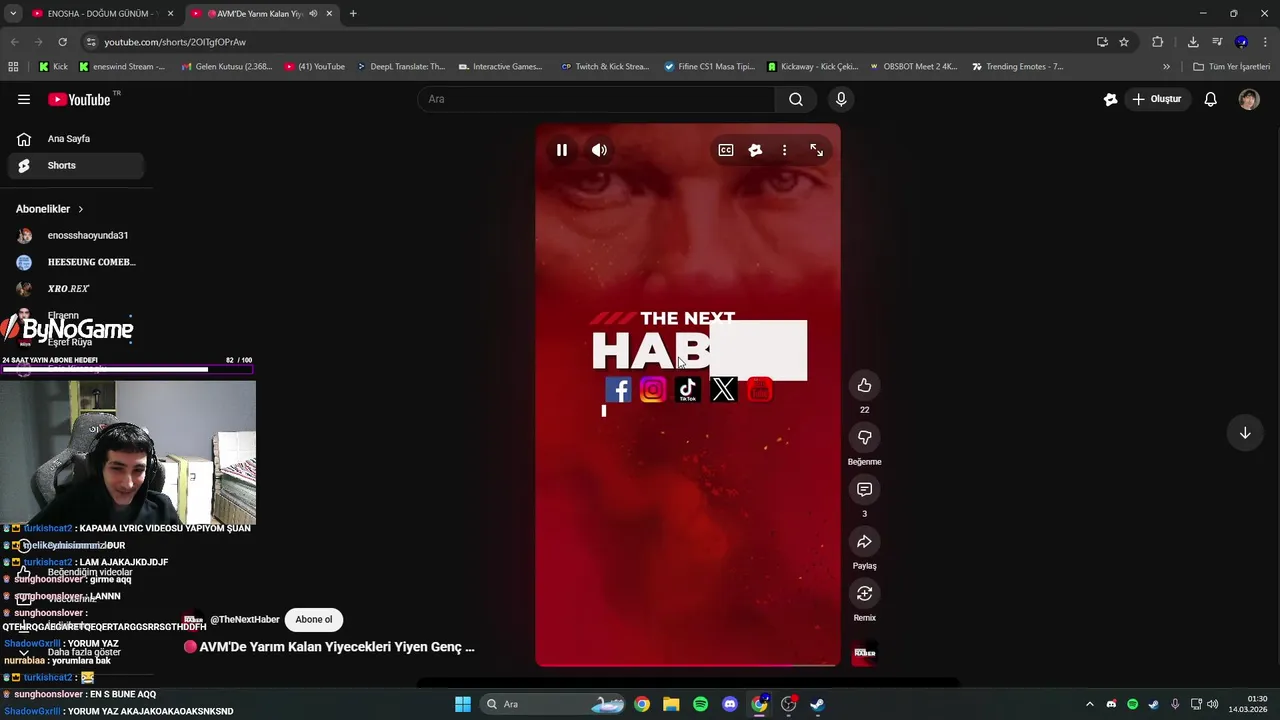The image size is (1280, 720).
Task: Open the Fifine CS1 Masa Tipi... bookmark
Action: pyautogui.click(x=710, y=67)
